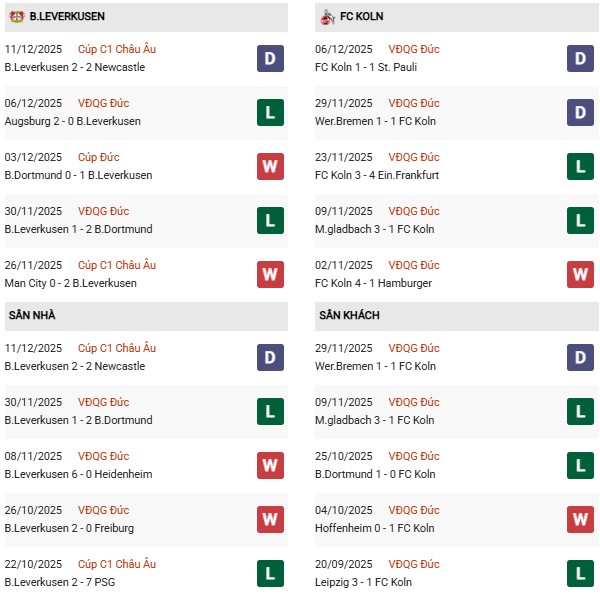Image resolution: width=600 pixels, height=596 pixels.
Task: Click the D badge for Leverkusen 2-2 Newcastle at top
Action: point(270,59)
